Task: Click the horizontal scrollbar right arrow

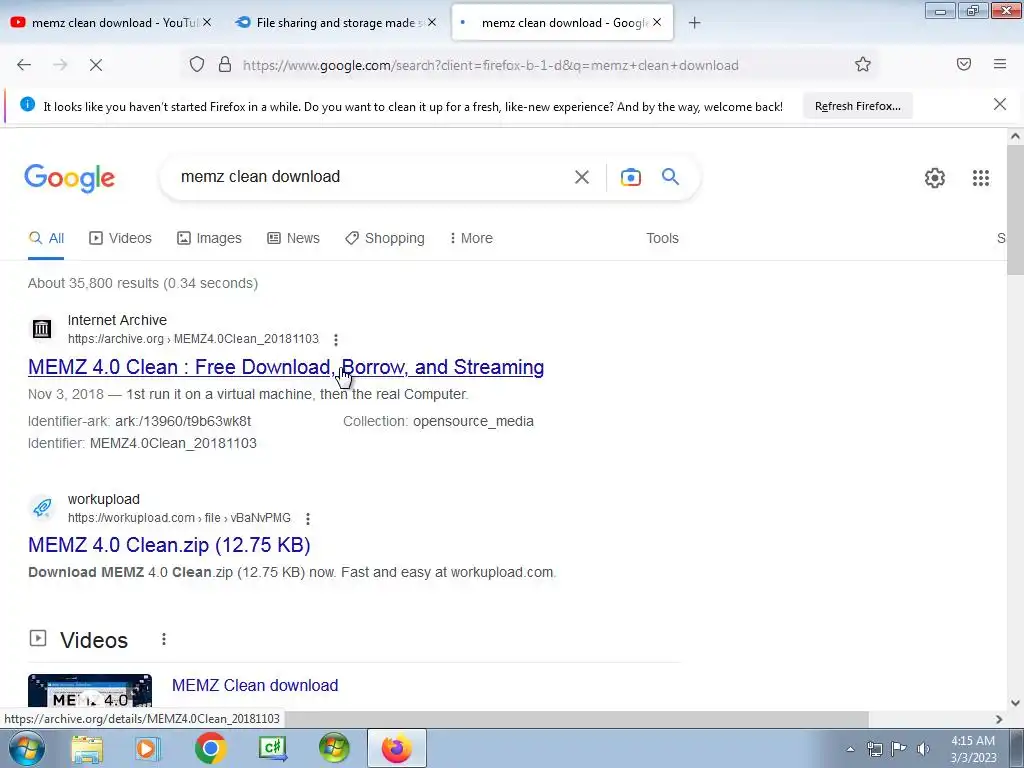Action: (x=999, y=719)
